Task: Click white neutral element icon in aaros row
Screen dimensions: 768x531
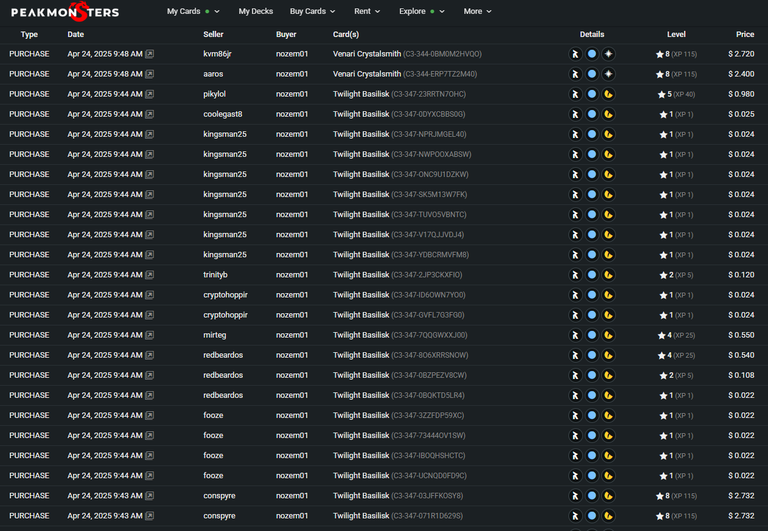Action: tap(608, 74)
